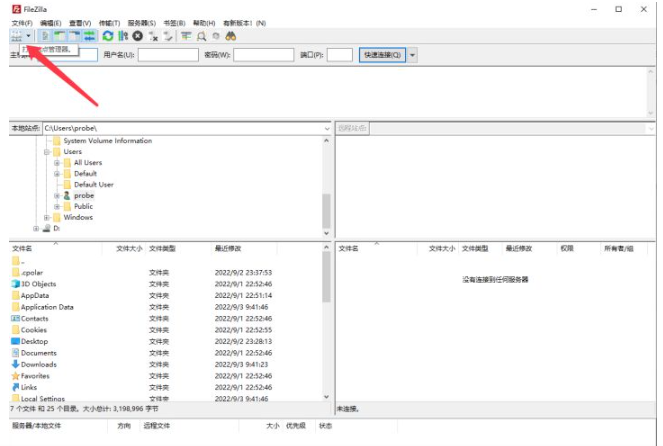The width and height of the screenshot is (663, 446).
Task: Open the Site Manager icon
Action: tap(16, 36)
